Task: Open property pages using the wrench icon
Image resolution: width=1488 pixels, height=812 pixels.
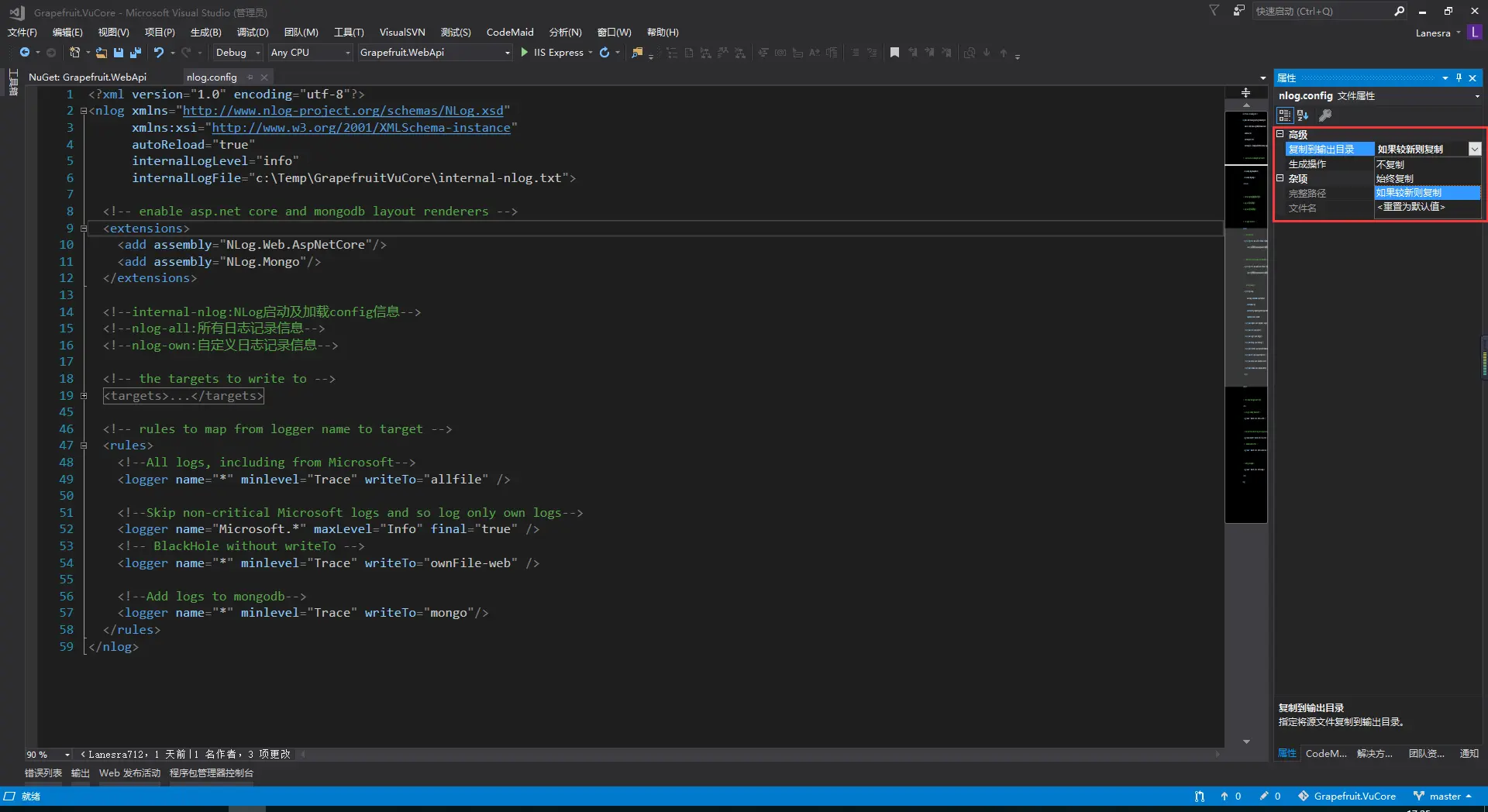Action: (x=1325, y=115)
